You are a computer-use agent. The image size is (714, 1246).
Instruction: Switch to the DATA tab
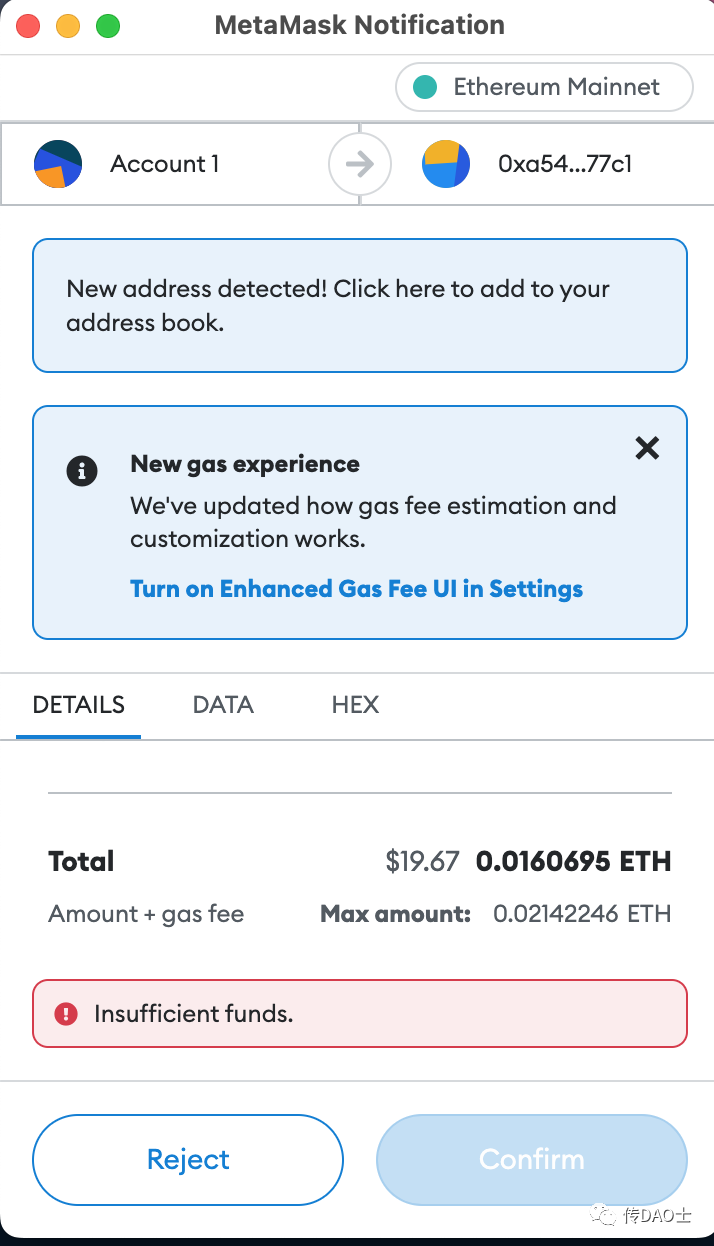tap(223, 704)
